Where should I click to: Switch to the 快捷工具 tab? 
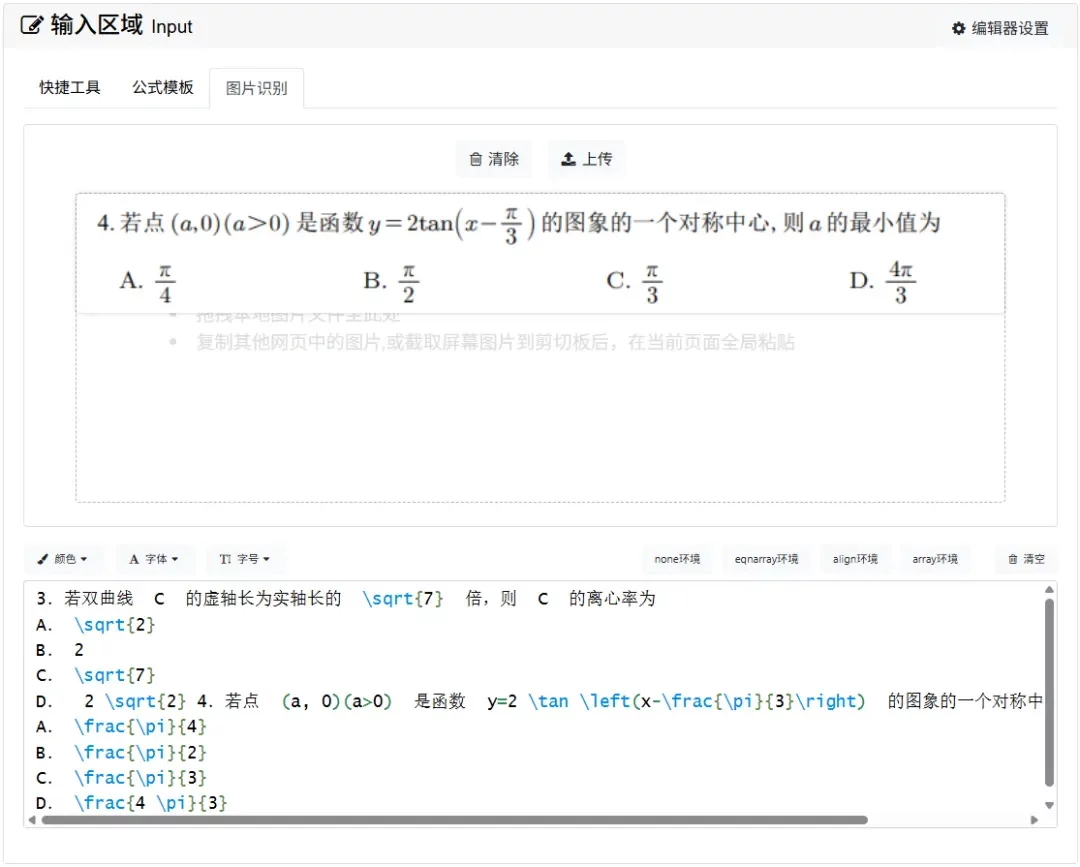coord(68,88)
